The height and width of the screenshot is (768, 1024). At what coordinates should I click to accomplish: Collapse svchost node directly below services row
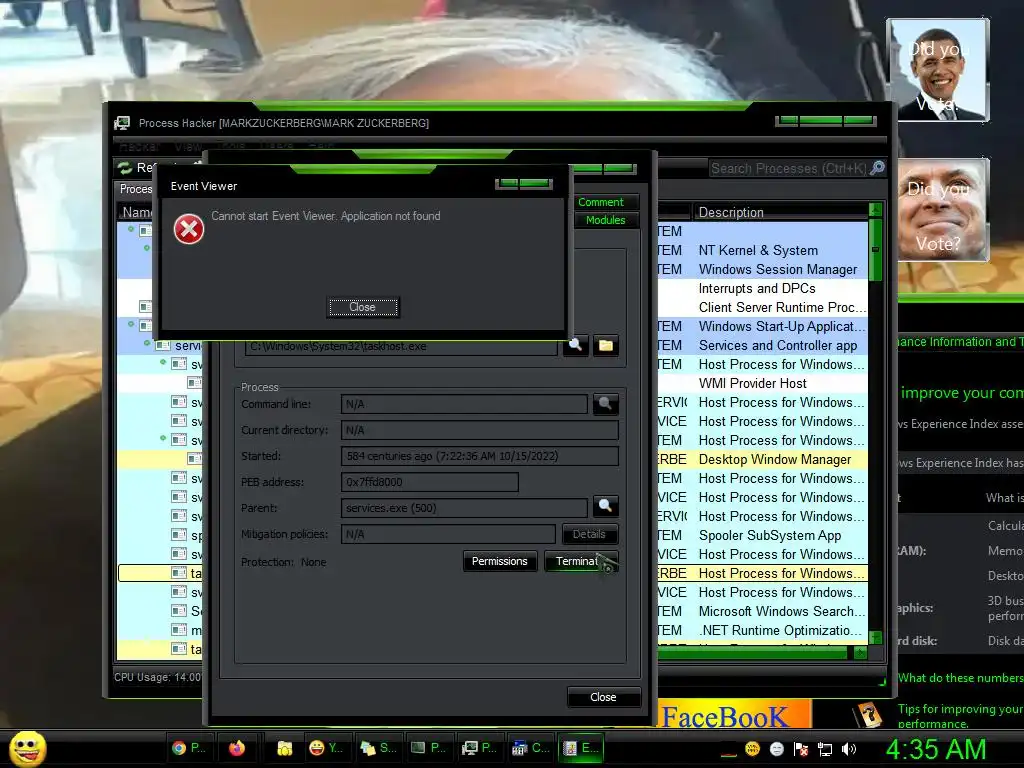pyautogui.click(x=163, y=362)
